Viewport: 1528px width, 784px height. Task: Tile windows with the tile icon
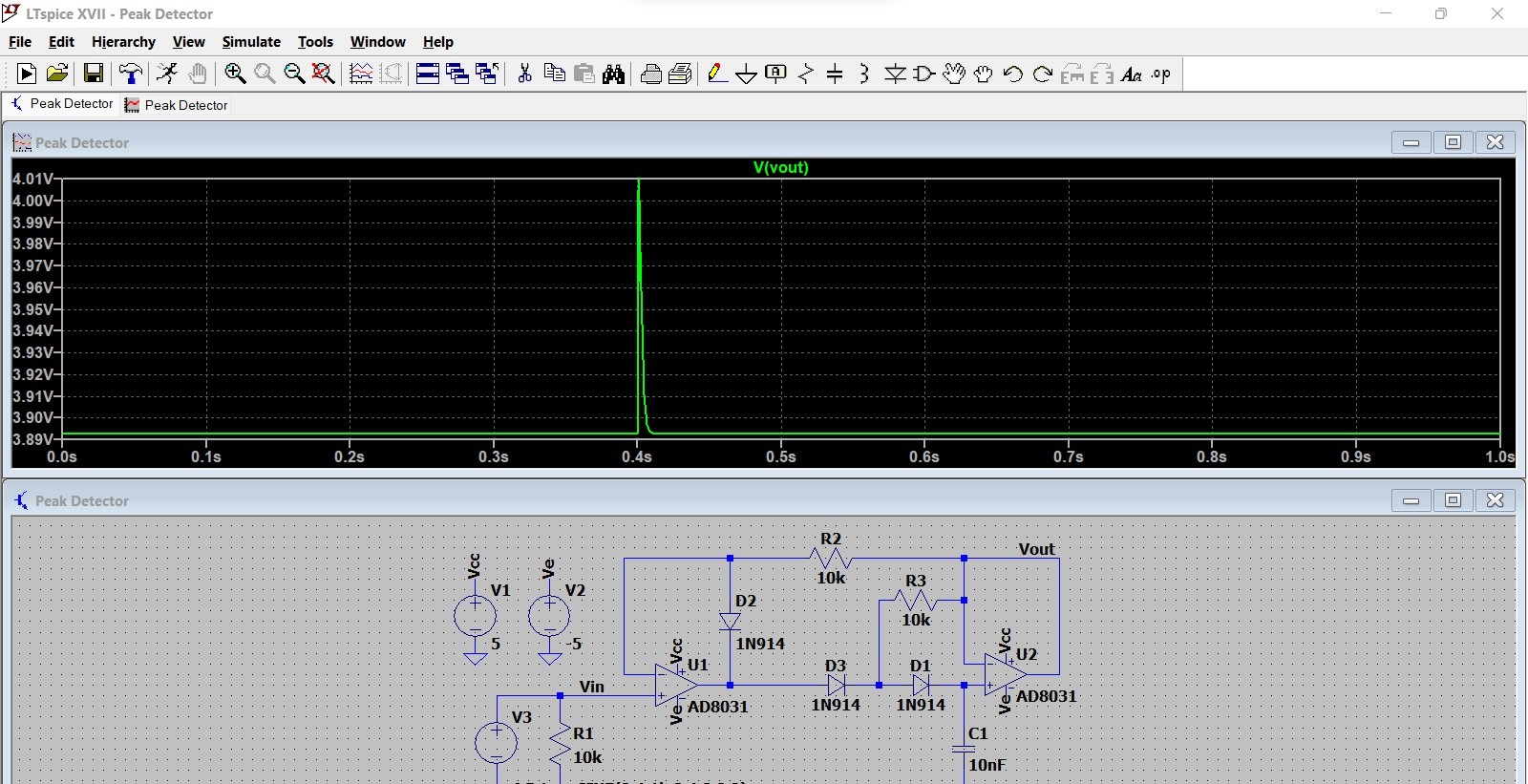[x=428, y=74]
